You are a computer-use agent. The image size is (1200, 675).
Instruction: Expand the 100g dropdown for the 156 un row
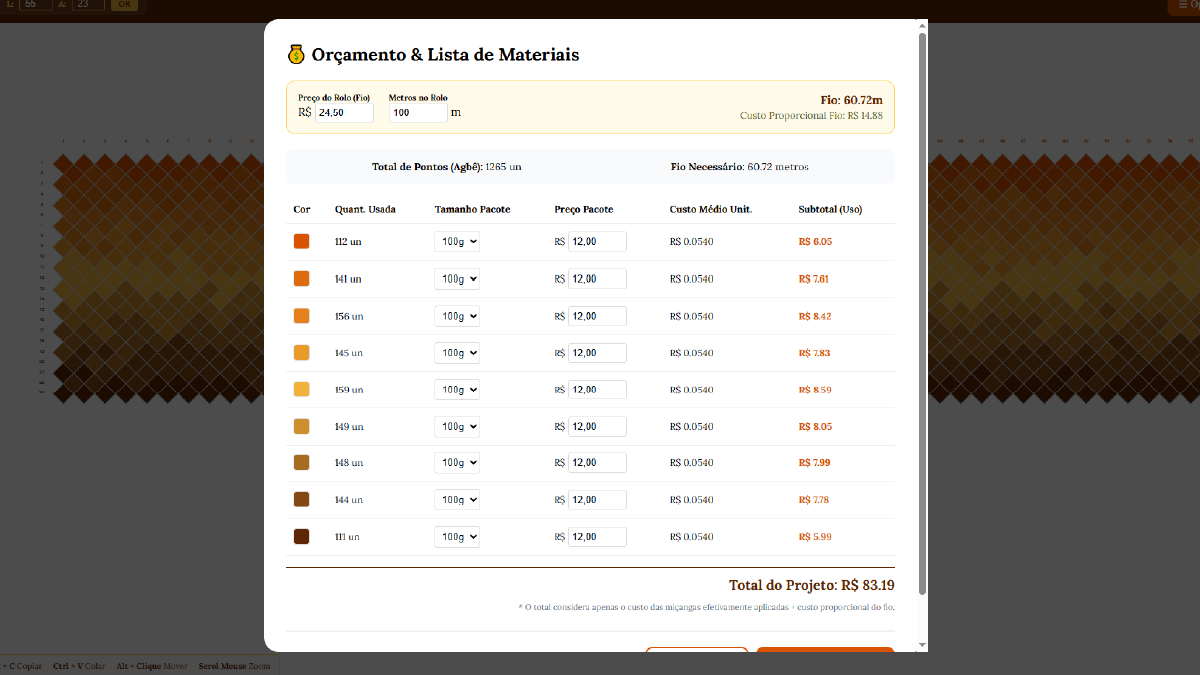click(457, 316)
